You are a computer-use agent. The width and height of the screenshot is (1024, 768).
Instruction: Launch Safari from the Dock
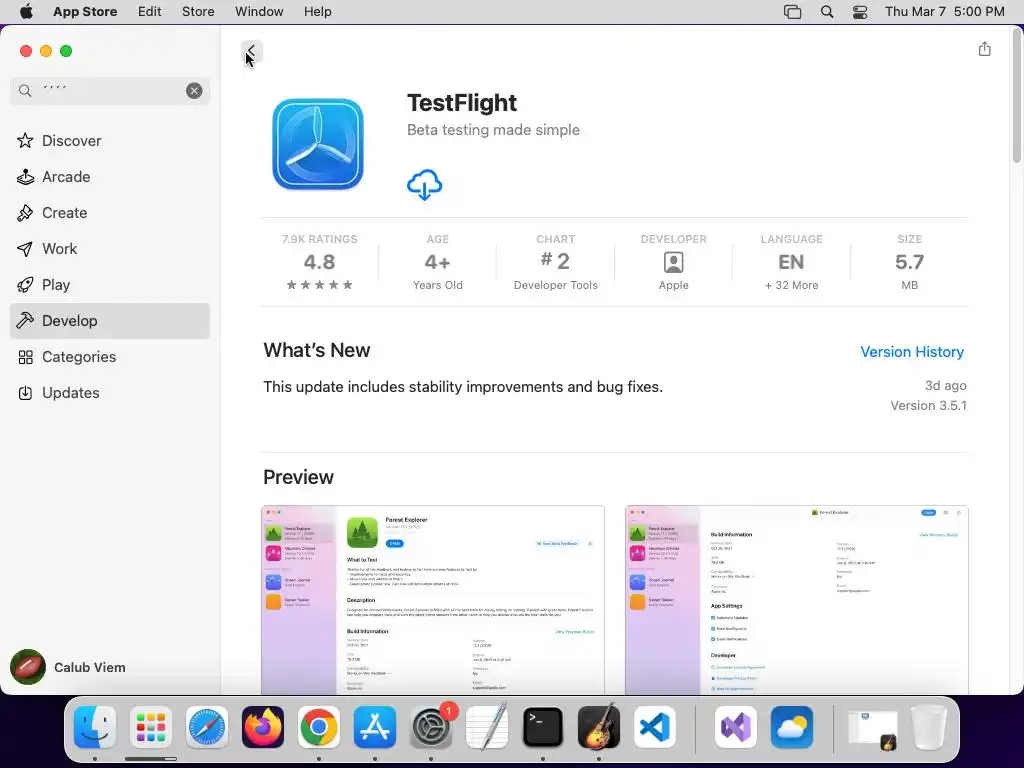pos(207,727)
